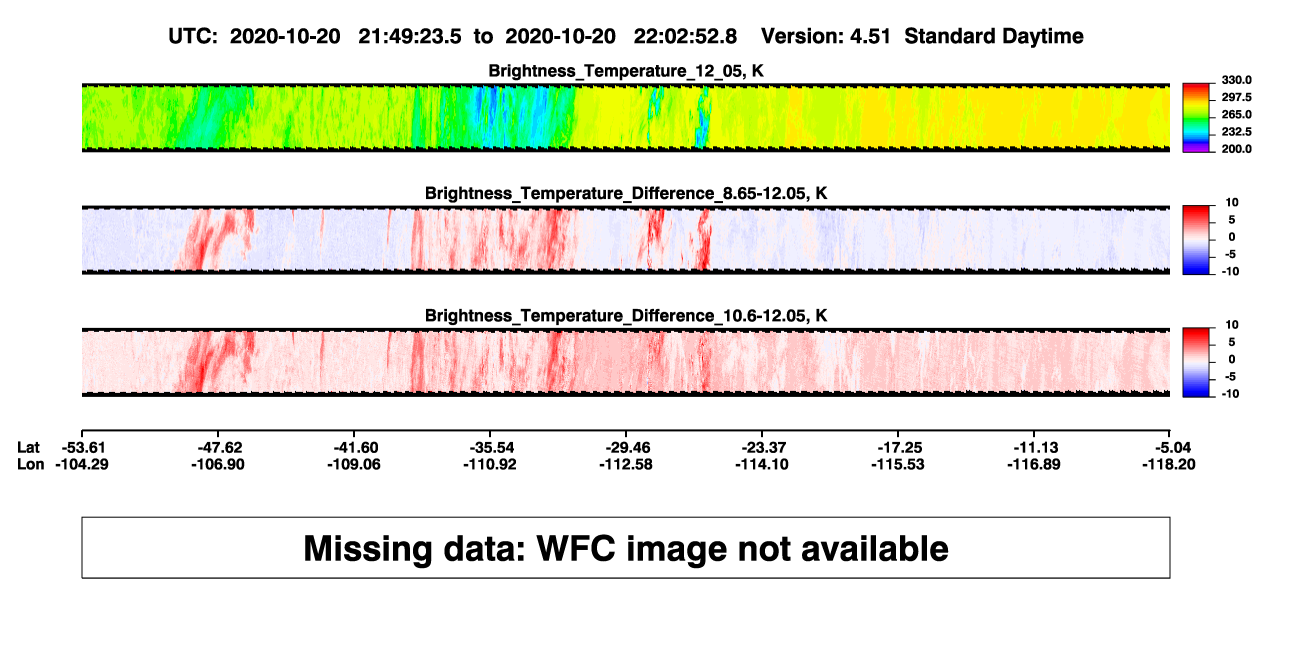Click the 265.0 colorbar label

click(x=1235, y=115)
